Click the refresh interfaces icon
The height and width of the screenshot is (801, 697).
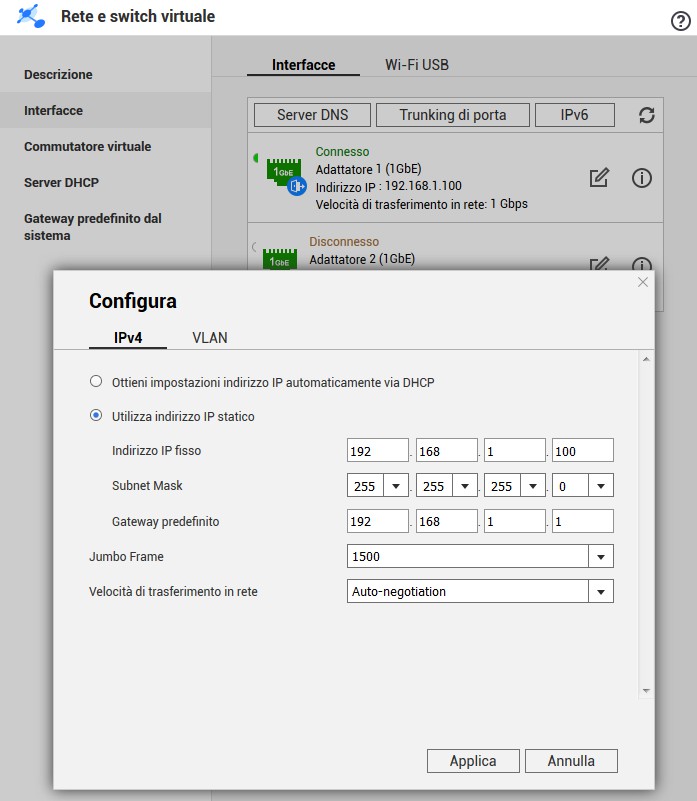[x=646, y=115]
